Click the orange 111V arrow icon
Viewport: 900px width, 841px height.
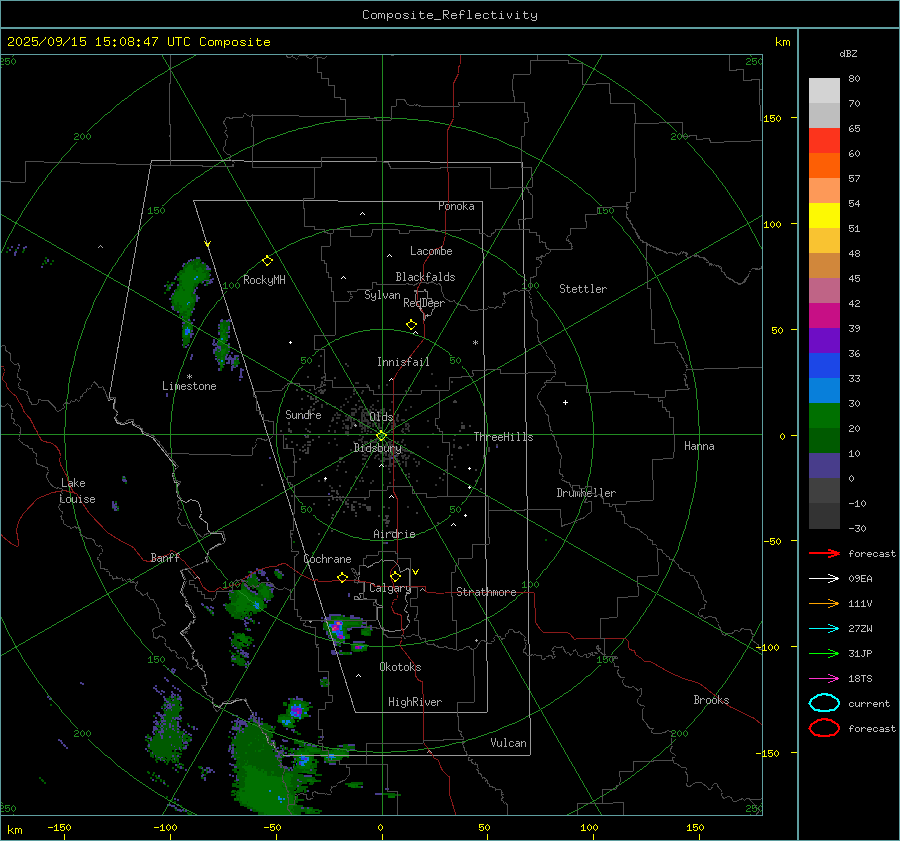824,603
